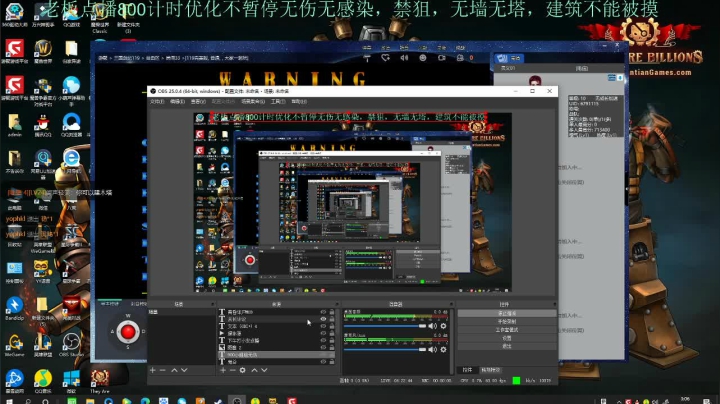Switch to the 控件 dock tab

click(467, 370)
